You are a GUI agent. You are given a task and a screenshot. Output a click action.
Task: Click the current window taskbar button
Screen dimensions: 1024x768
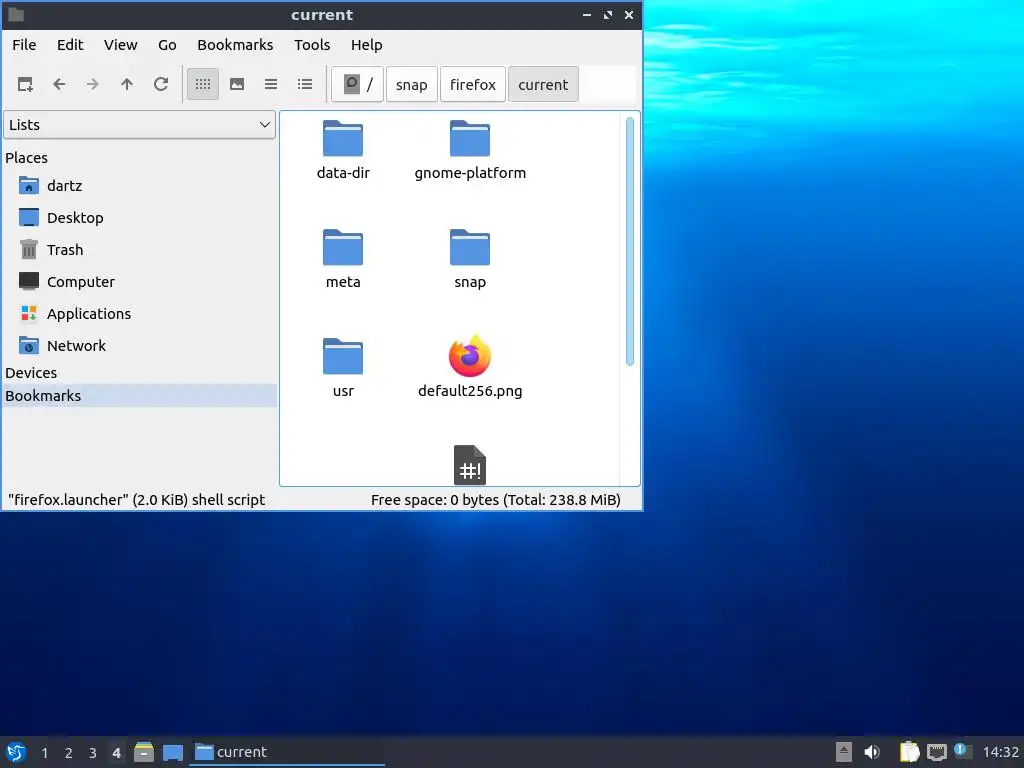(x=287, y=752)
